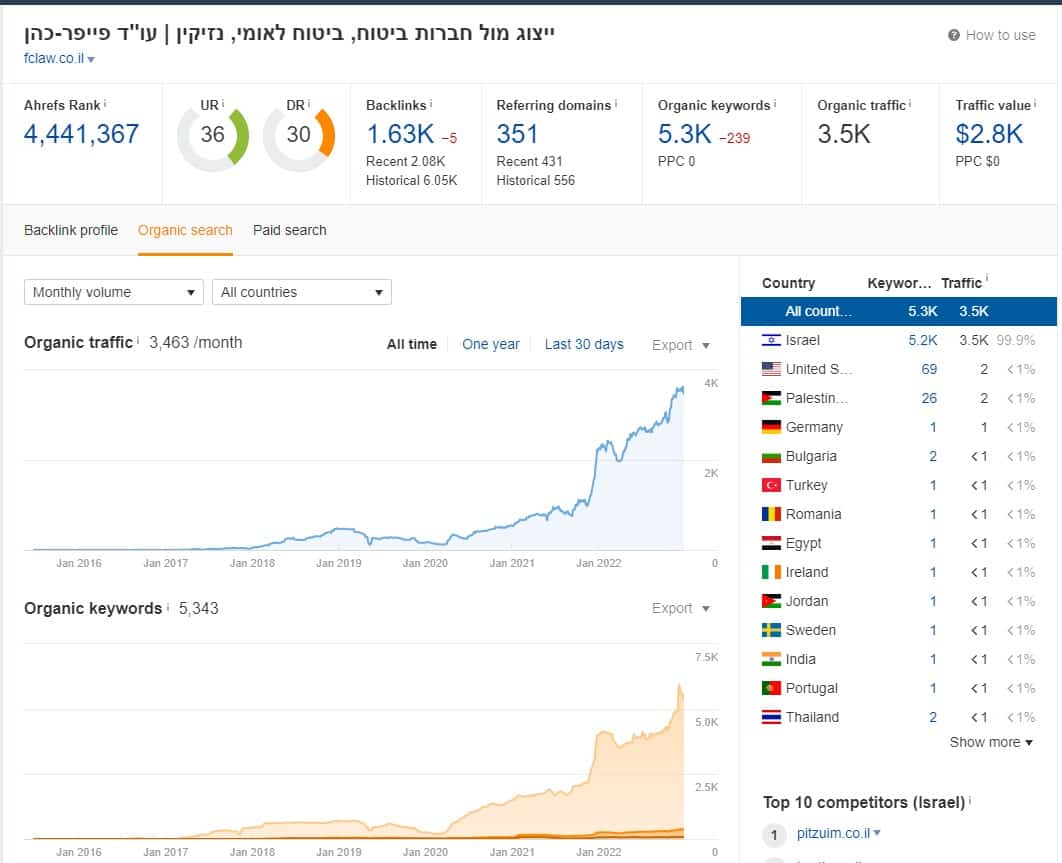The image size is (1062, 863).
Task: Expand Show more countries
Action: point(991,742)
